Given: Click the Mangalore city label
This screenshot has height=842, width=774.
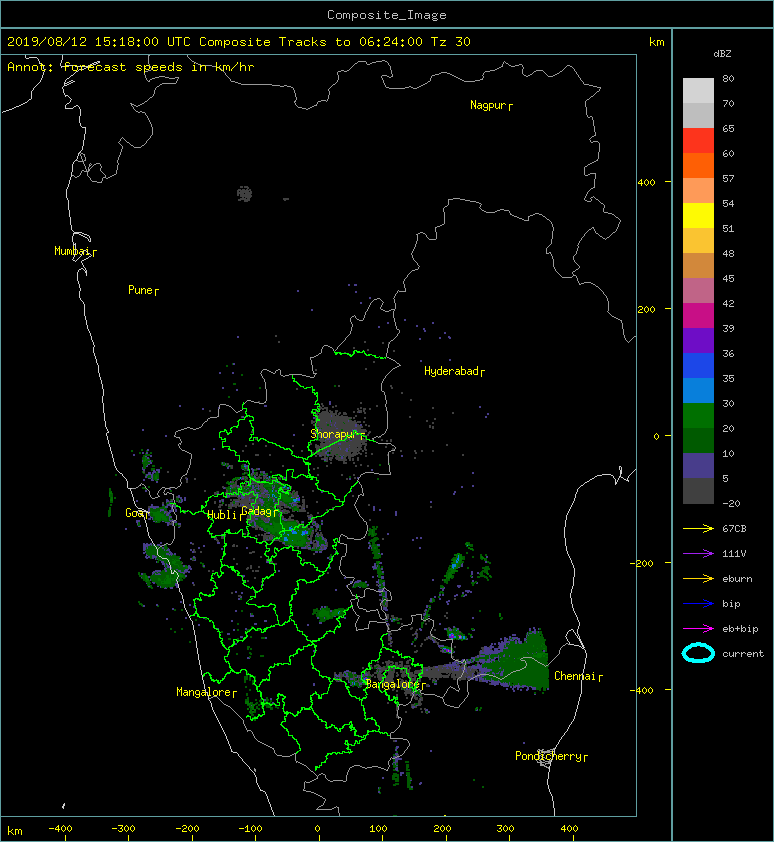Looking at the screenshot, I should [206, 692].
